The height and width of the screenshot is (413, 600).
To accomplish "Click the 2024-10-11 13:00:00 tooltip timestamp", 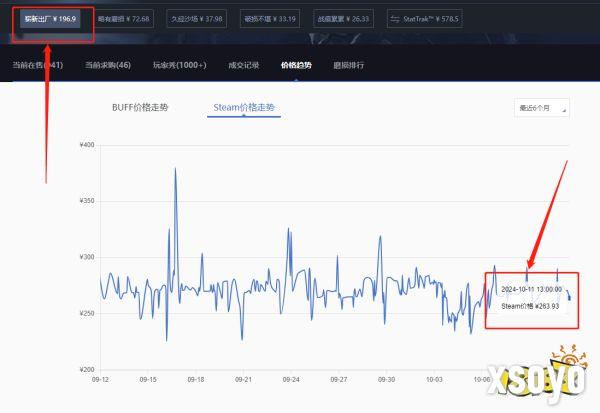I will coord(532,289).
